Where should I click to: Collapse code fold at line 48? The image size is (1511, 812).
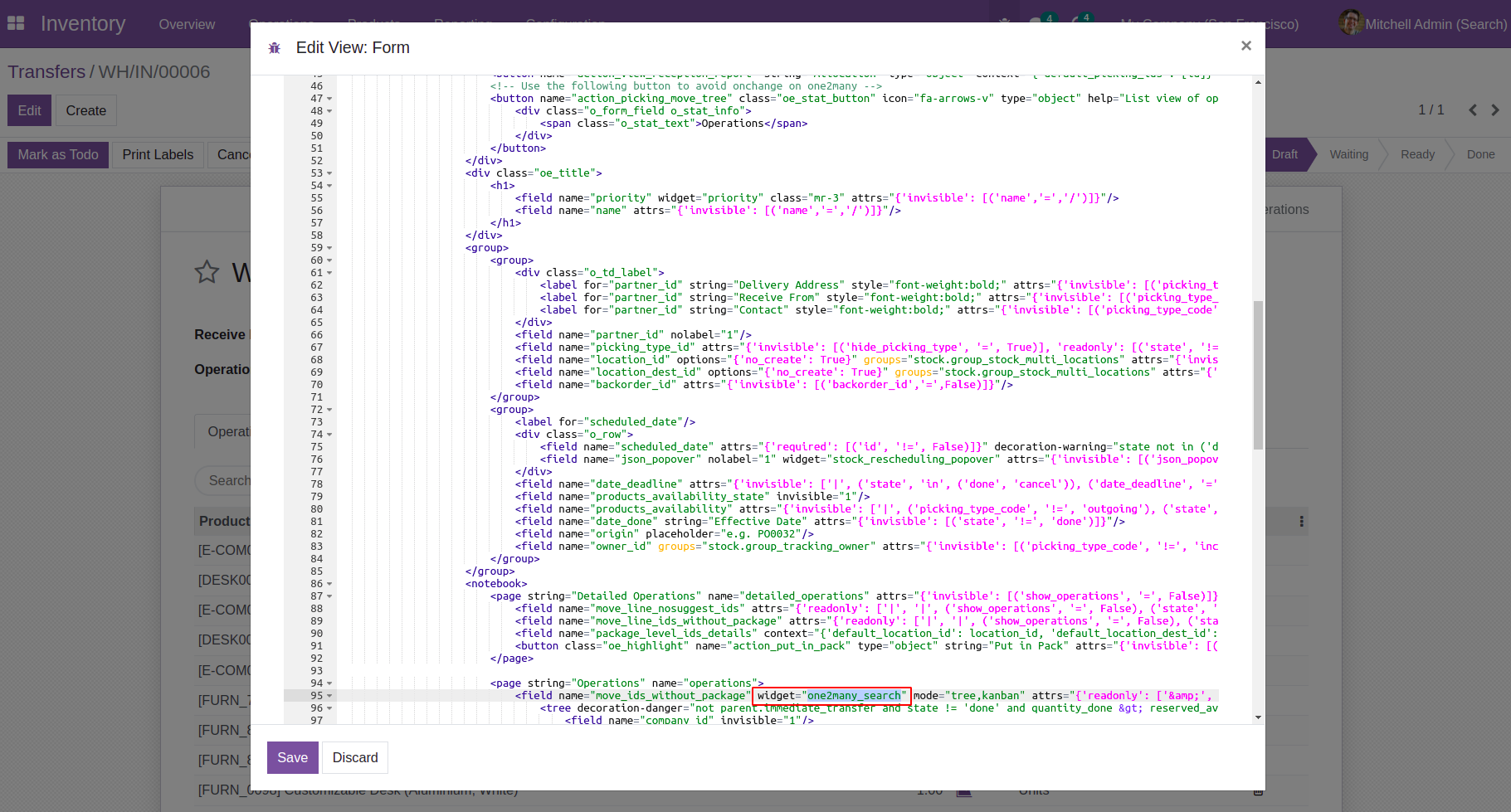click(x=329, y=111)
